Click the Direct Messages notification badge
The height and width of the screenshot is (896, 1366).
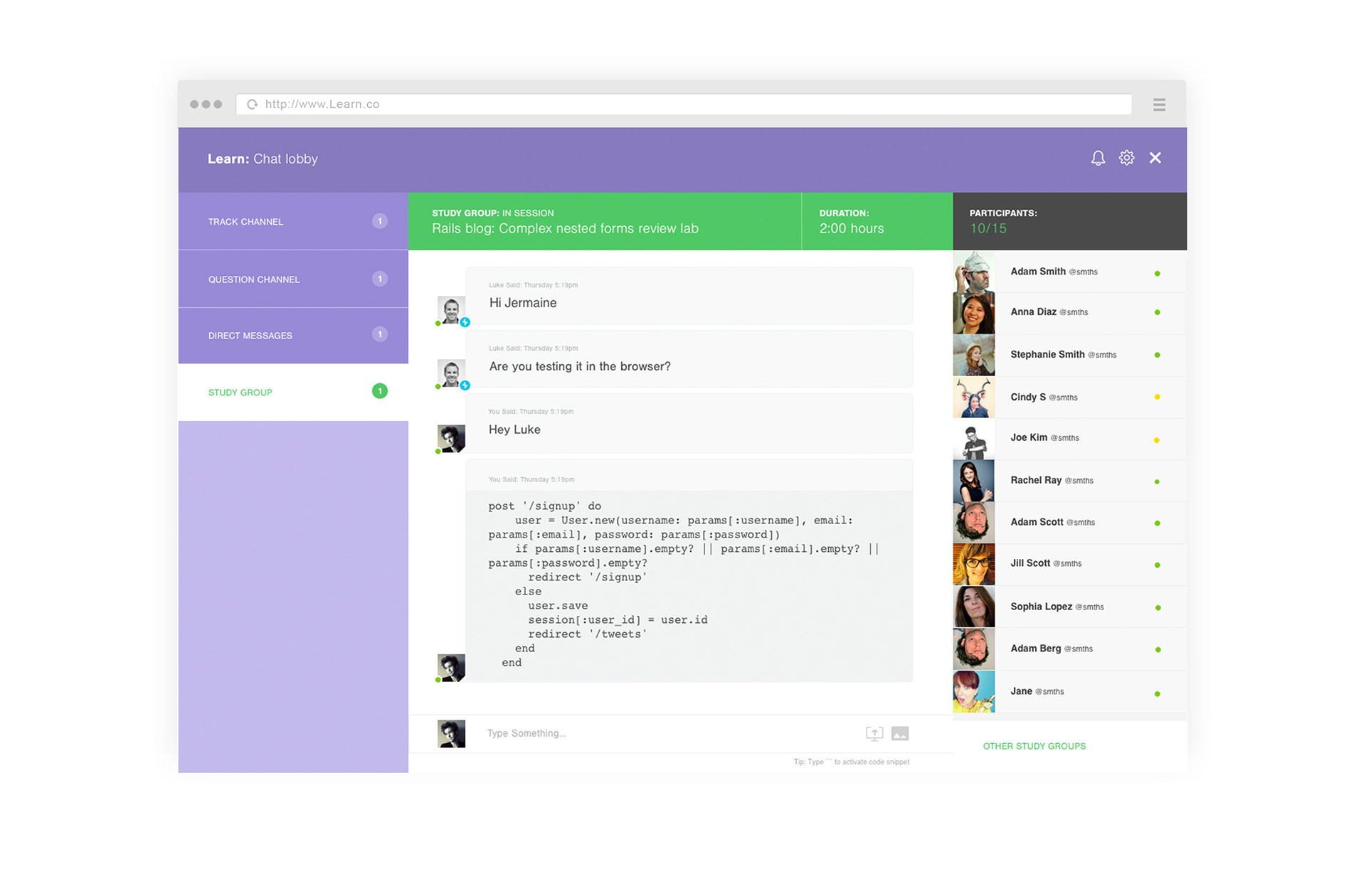click(380, 334)
